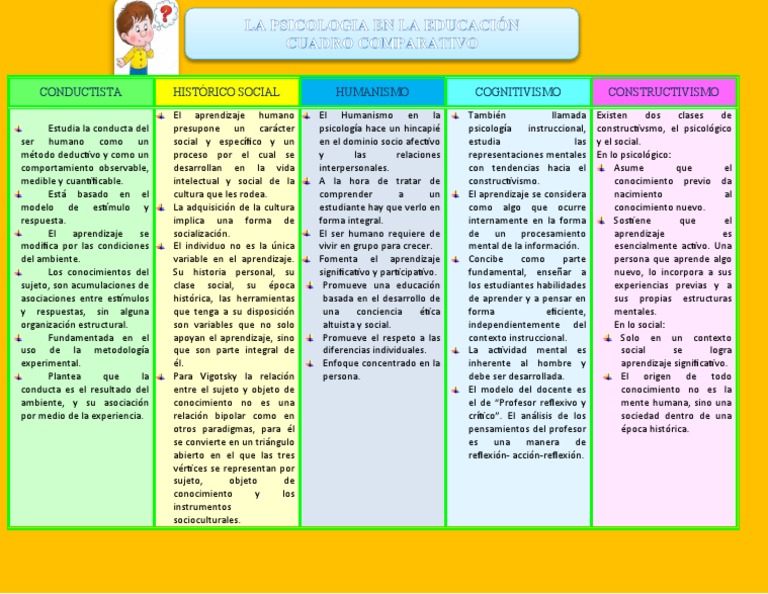Click bullet icon before 'Asume que el conocimiento'
Screen dimensions: 768x594
click(601, 168)
